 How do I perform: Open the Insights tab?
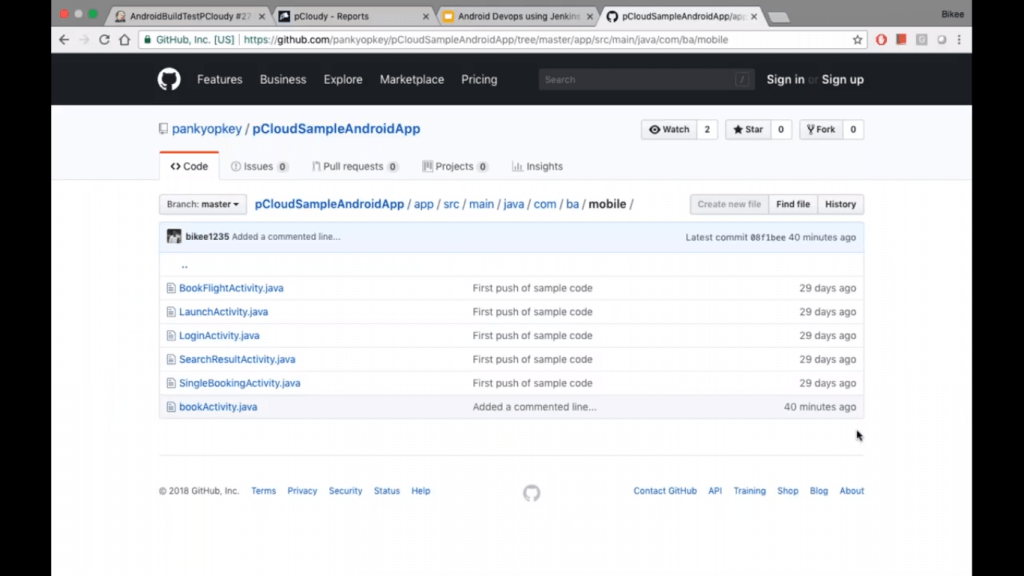[537, 167]
